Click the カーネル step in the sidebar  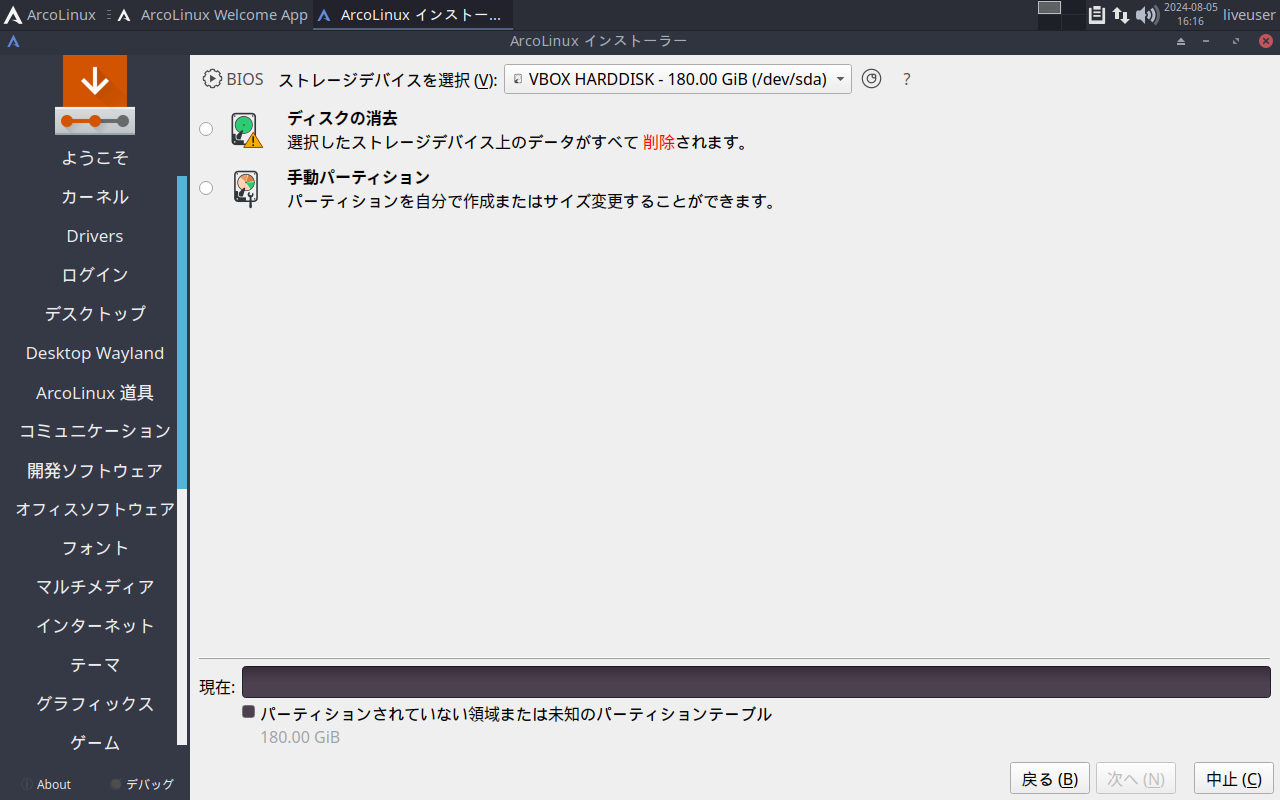click(x=95, y=197)
